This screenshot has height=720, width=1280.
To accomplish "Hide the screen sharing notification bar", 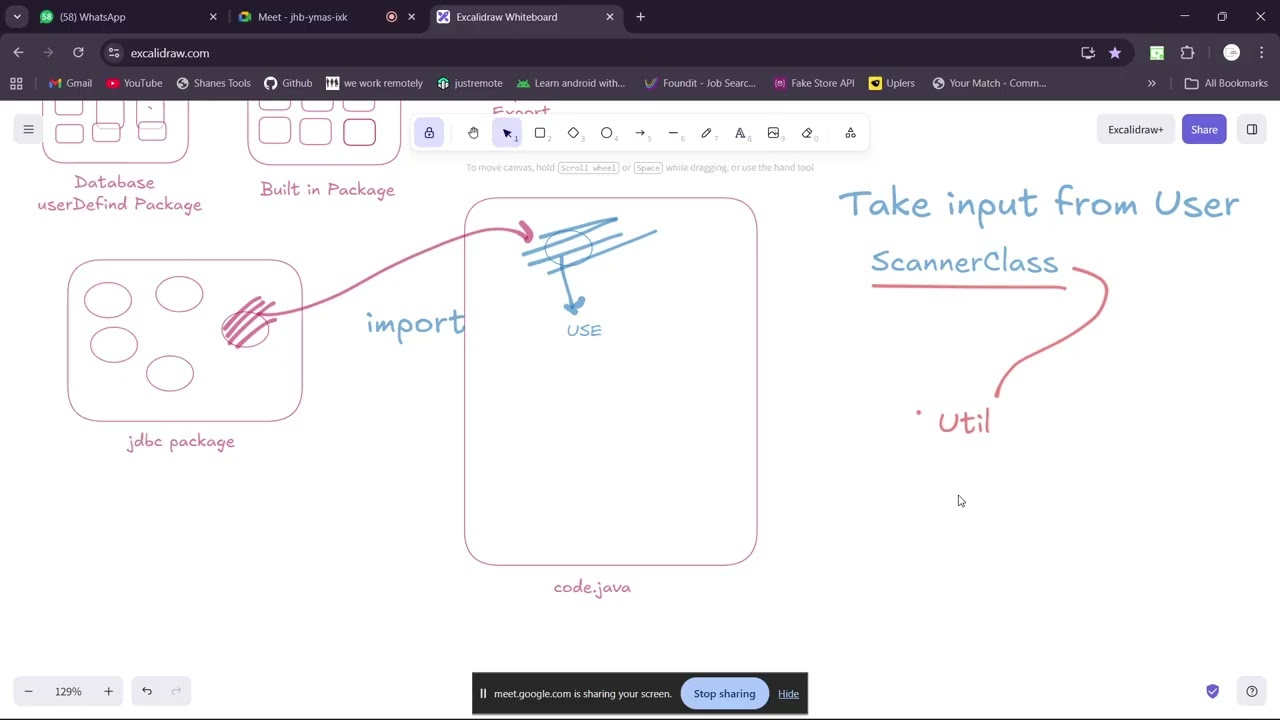I will pos(788,694).
